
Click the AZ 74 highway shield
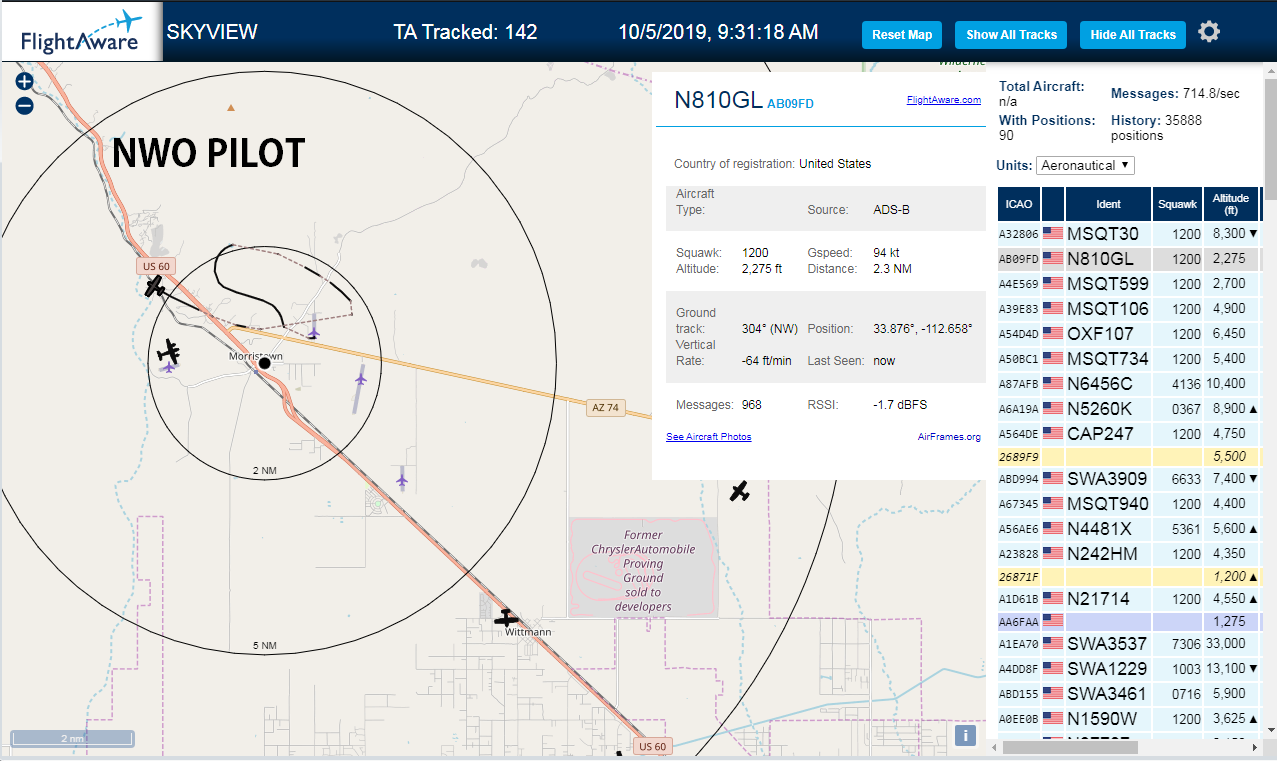(x=606, y=407)
